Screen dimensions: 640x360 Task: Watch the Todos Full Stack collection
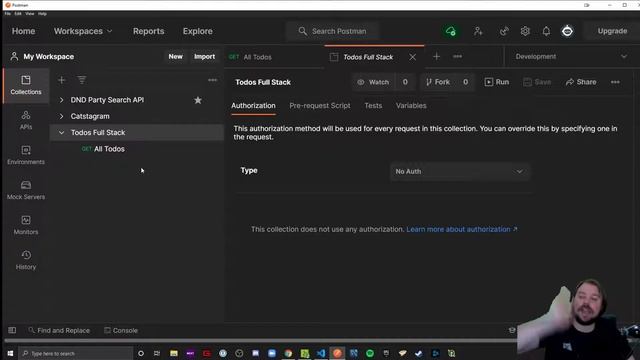tap(373, 82)
